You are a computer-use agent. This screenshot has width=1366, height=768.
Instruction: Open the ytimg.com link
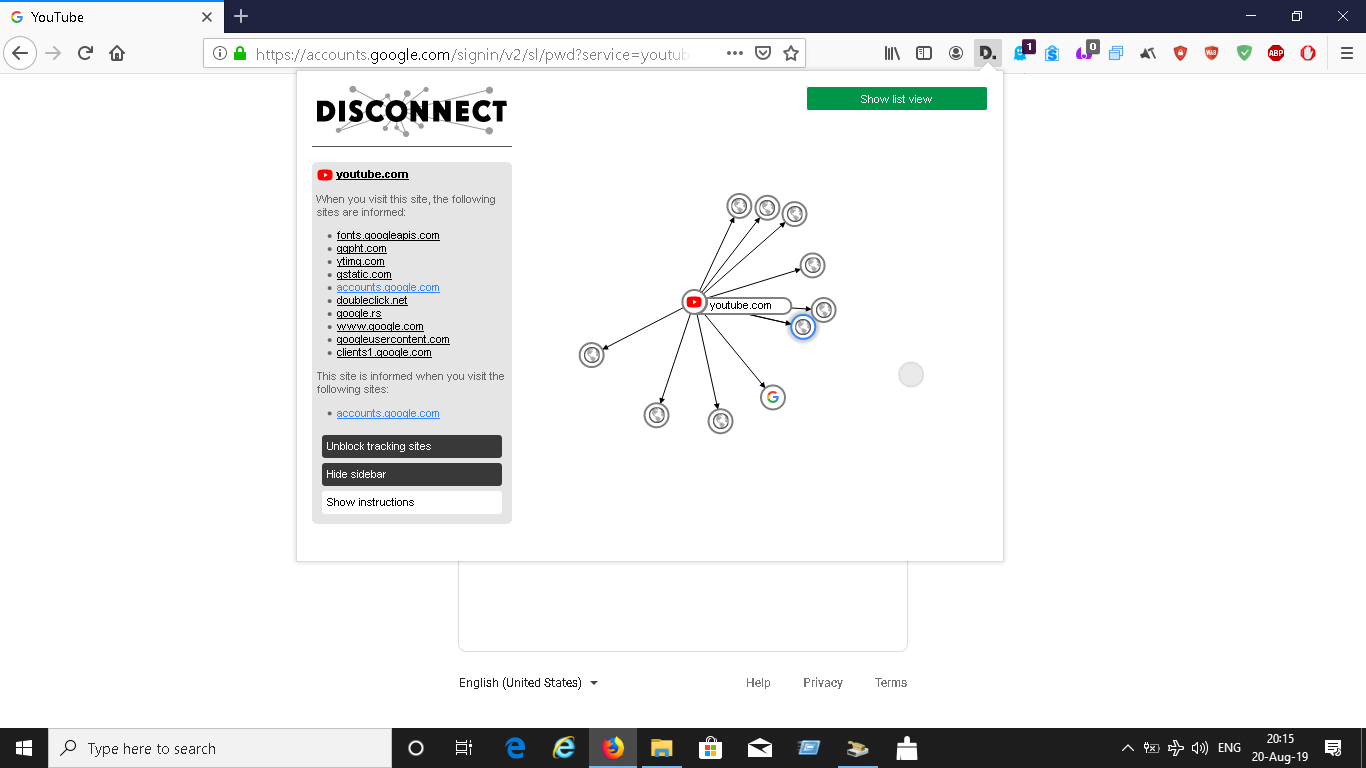tap(360, 261)
